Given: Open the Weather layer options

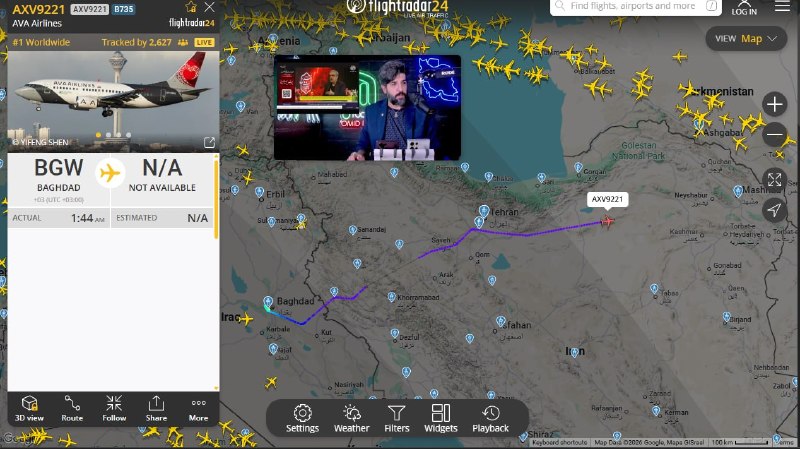Looking at the screenshot, I should click(x=352, y=418).
